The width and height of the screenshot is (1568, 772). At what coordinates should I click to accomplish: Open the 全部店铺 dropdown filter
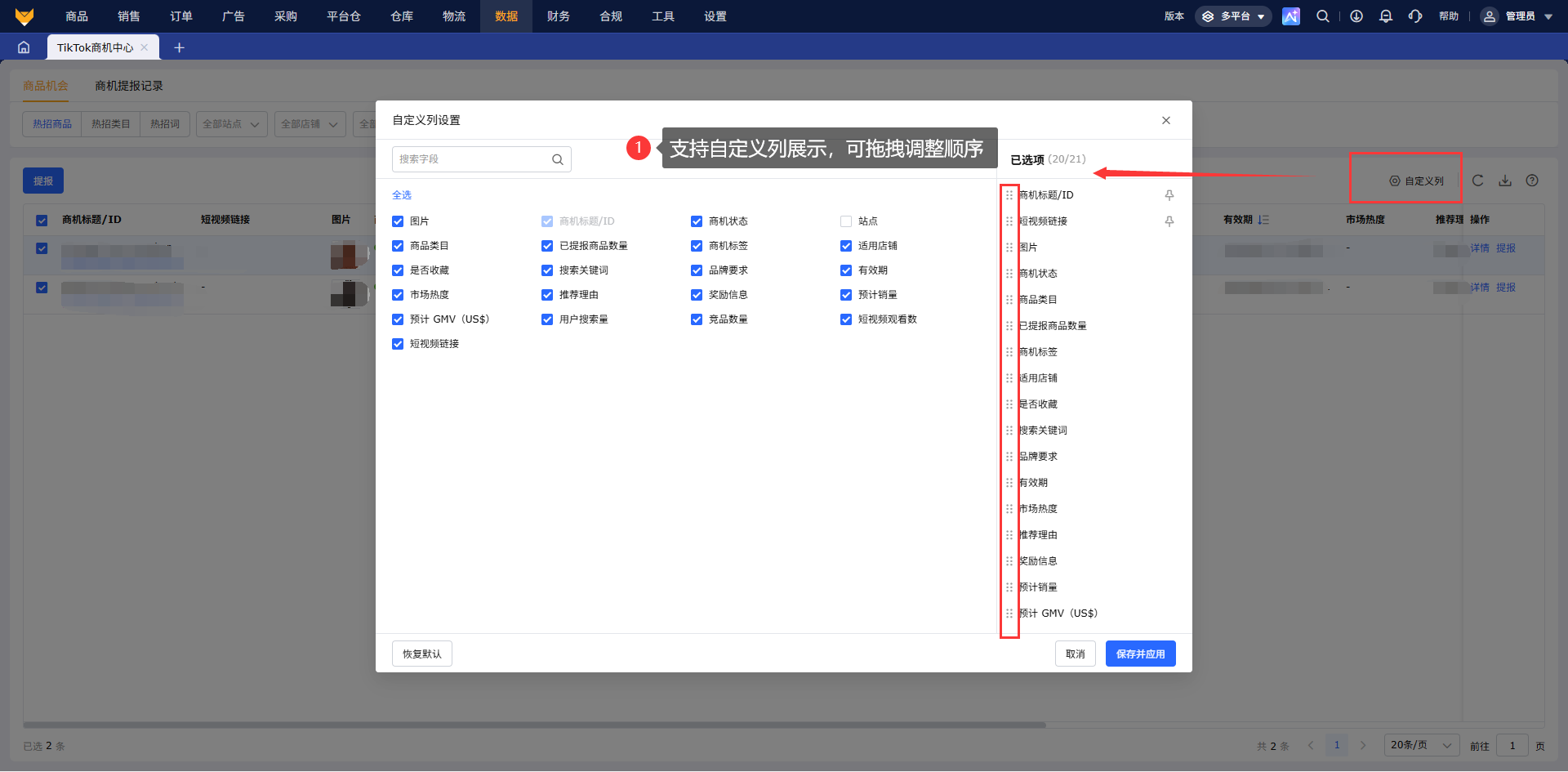click(x=310, y=124)
